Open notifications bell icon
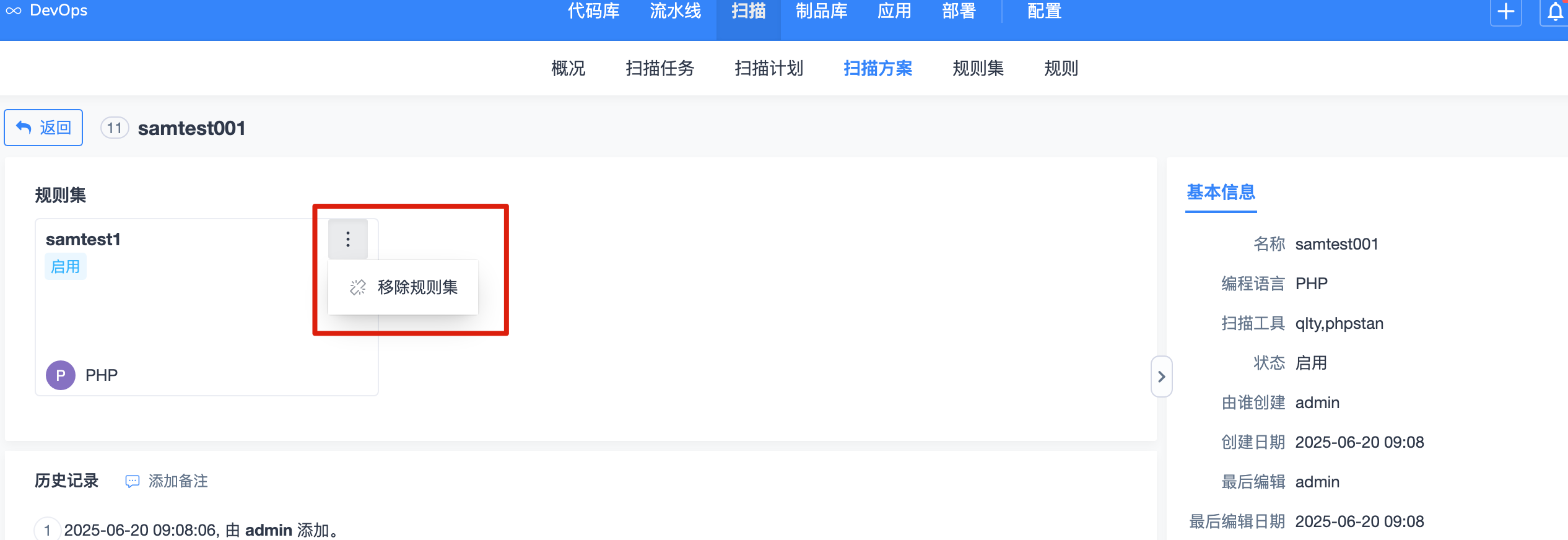 pos(1554,12)
